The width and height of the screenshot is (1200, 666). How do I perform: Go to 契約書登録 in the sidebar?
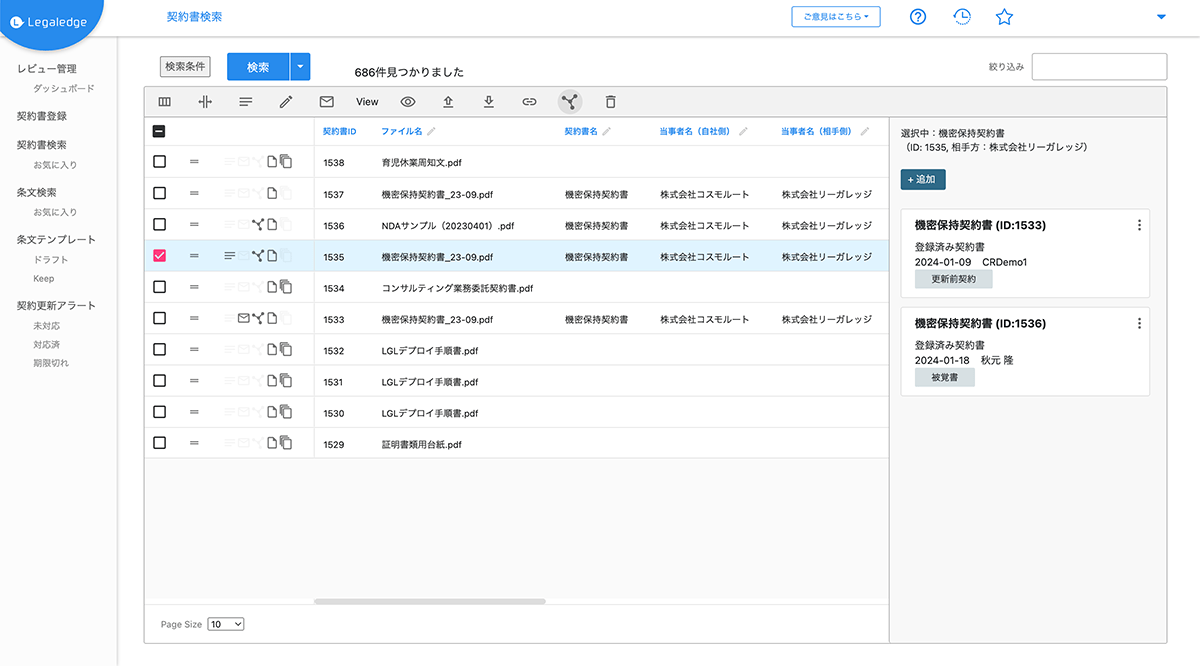coord(42,116)
